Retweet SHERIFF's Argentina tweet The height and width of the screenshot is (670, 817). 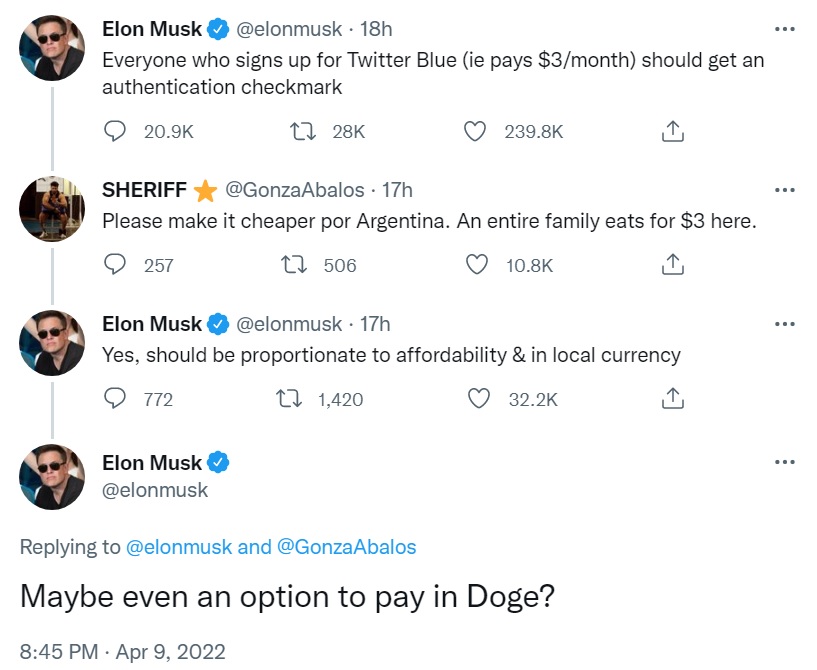coord(295,264)
